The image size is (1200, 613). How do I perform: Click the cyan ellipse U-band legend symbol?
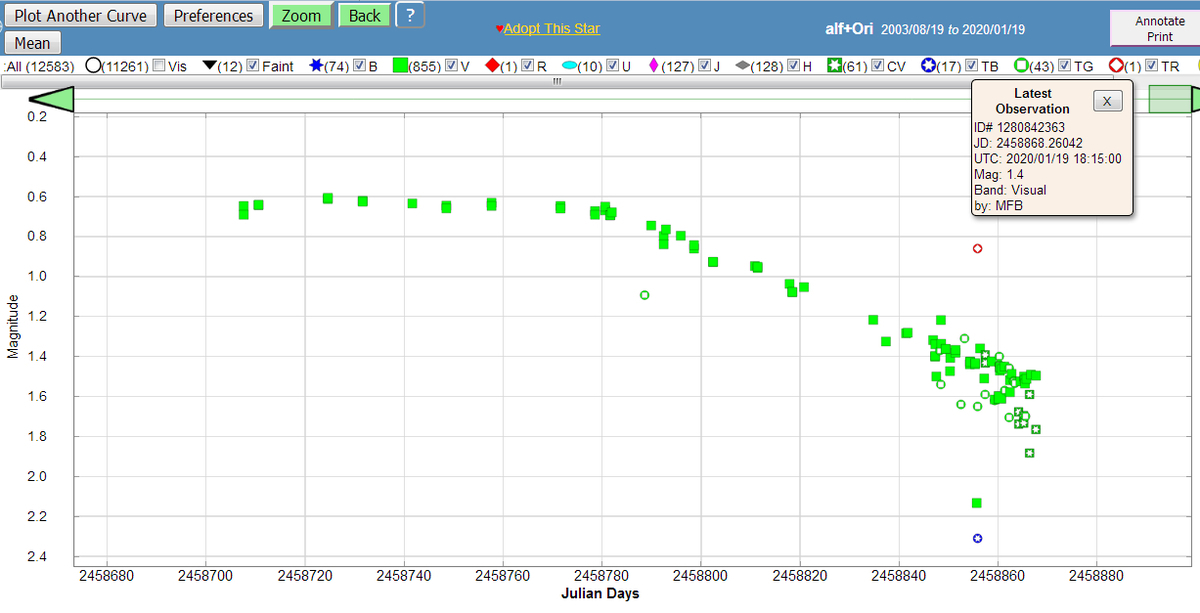click(569, 66)
